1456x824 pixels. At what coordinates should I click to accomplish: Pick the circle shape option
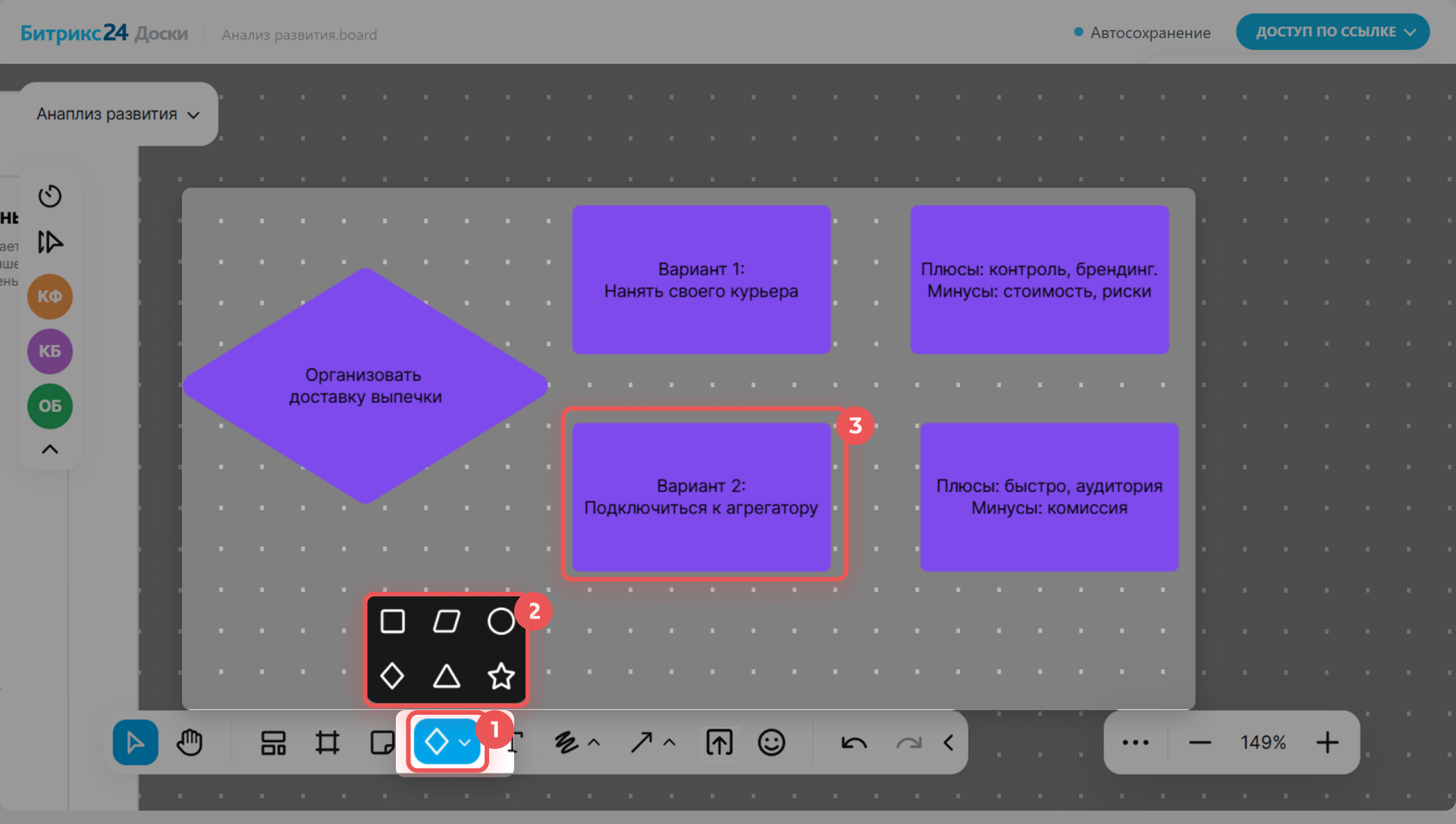pos(500,621)
